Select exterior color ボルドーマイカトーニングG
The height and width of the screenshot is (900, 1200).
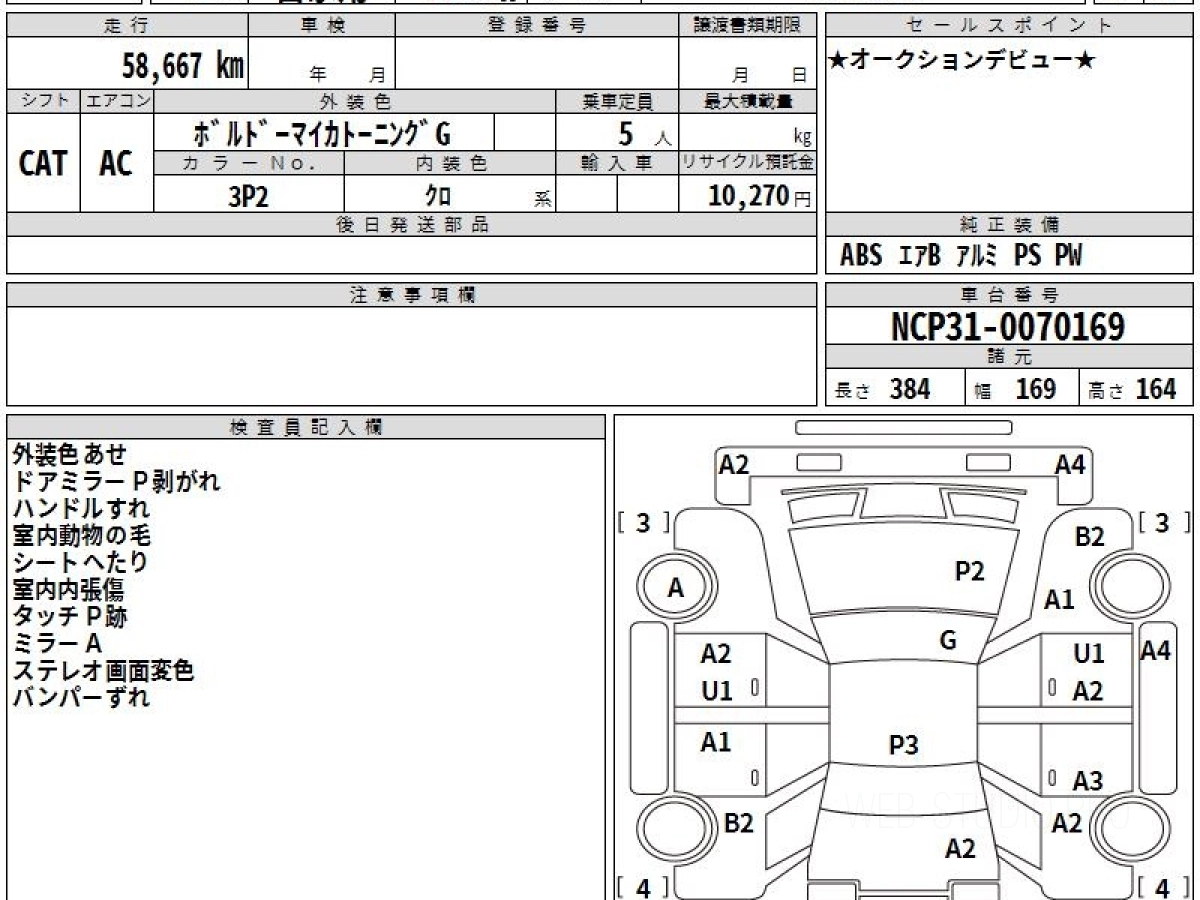321,133
